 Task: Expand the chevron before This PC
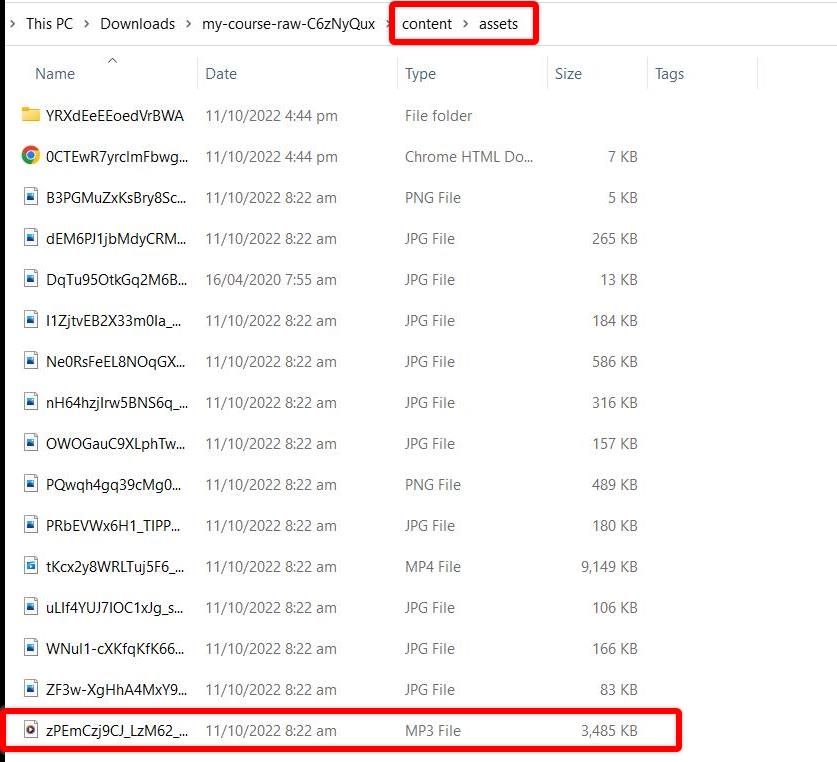click(13, 24)
